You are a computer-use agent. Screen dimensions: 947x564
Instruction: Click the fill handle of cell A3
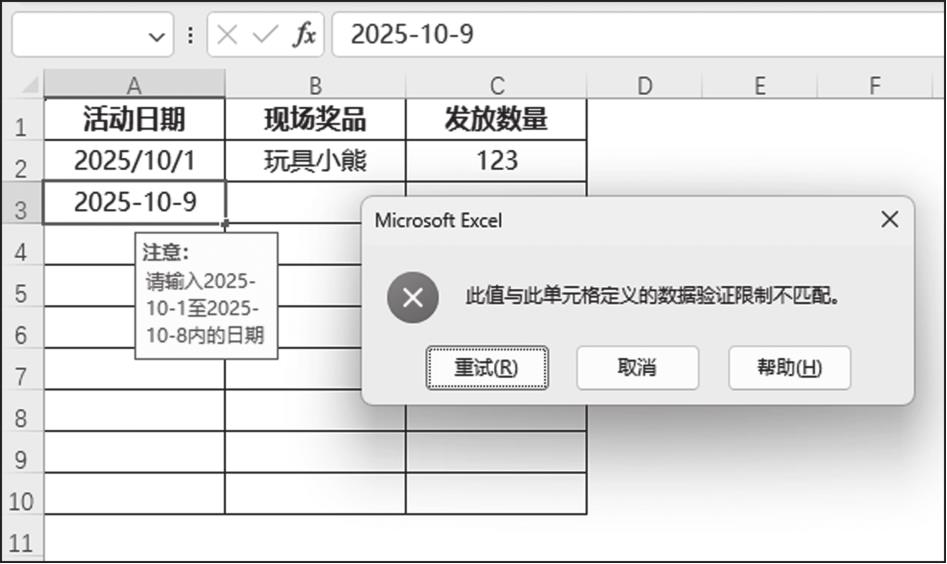[225, 223]
